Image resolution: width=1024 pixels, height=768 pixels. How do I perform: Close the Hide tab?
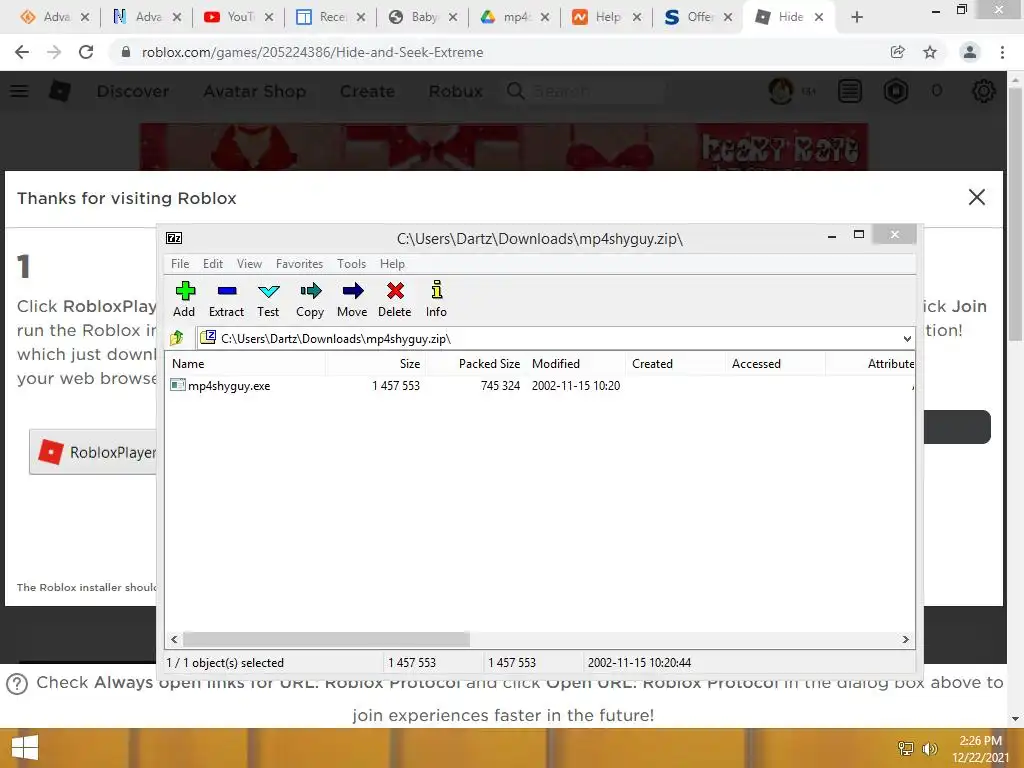pos(819,18)
